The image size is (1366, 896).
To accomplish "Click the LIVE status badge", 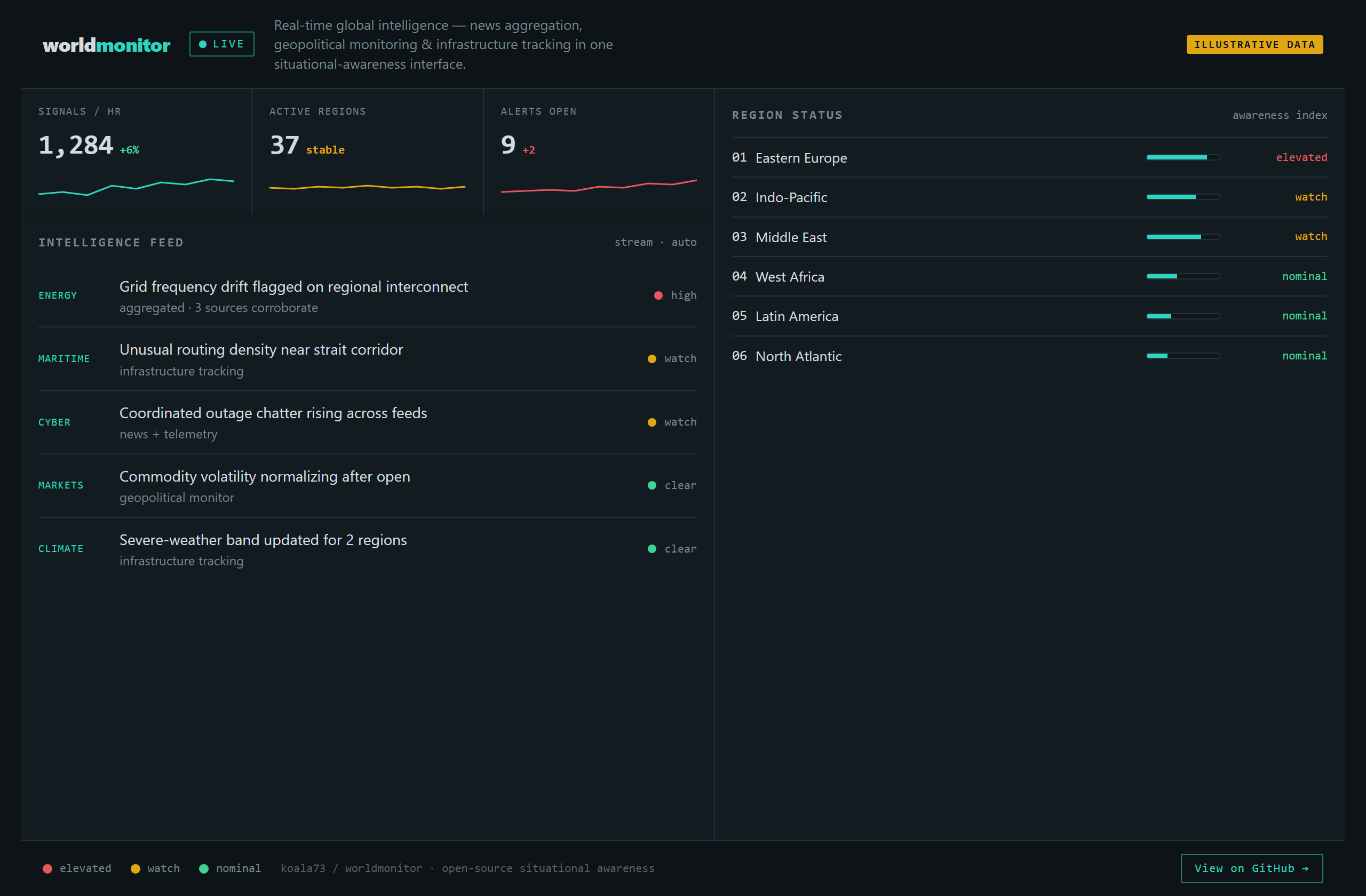I will [221, 44].
